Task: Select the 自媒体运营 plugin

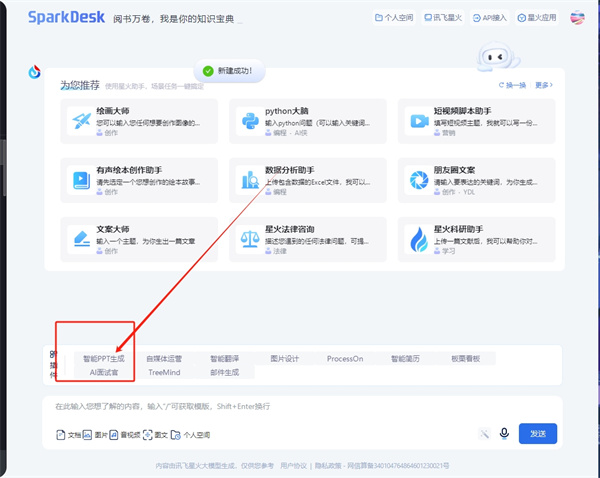Action: point(164,359)
